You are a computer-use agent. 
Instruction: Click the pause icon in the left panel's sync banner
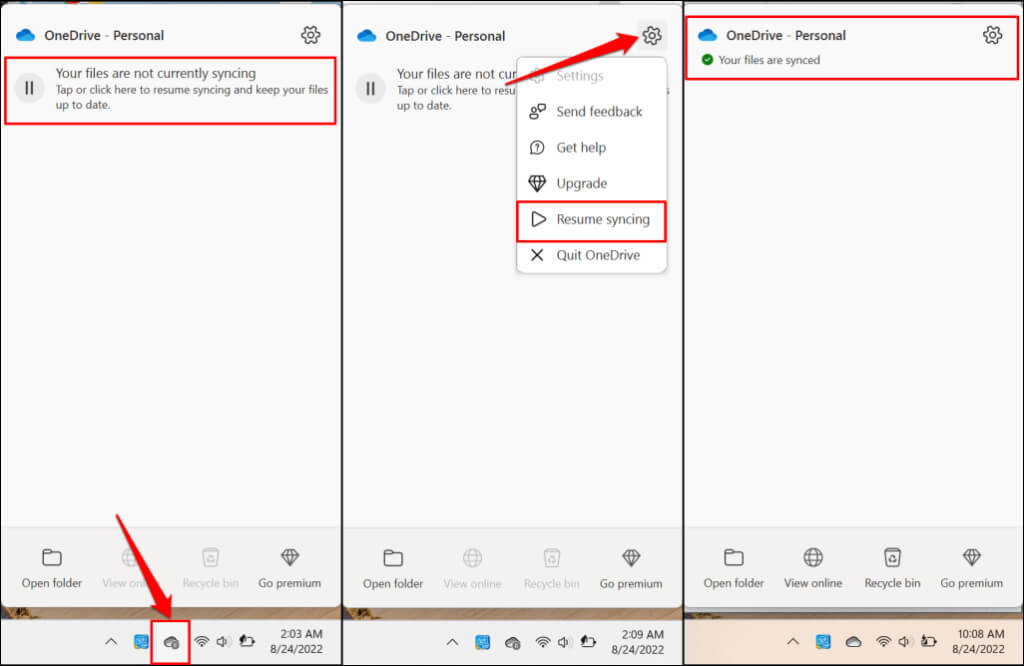click(29, 87)
